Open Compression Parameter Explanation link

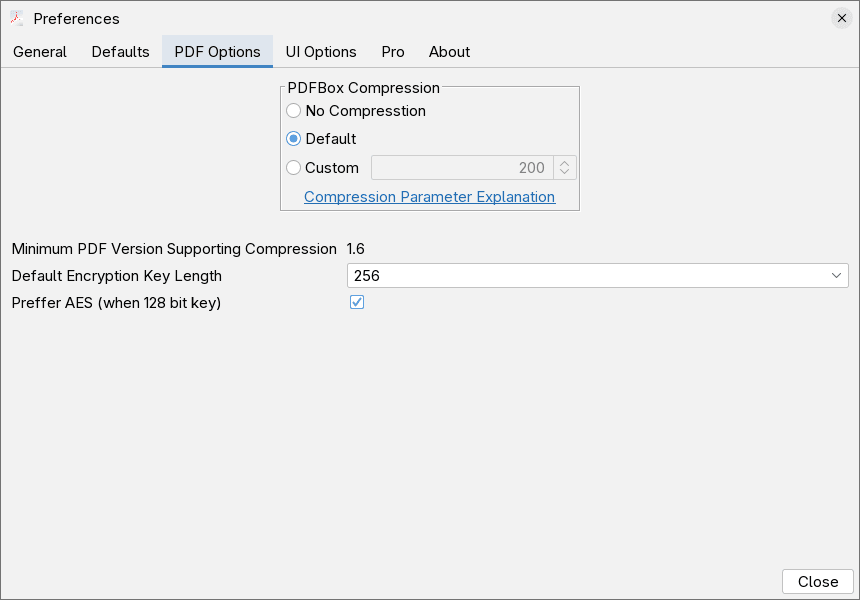[430, 197]
